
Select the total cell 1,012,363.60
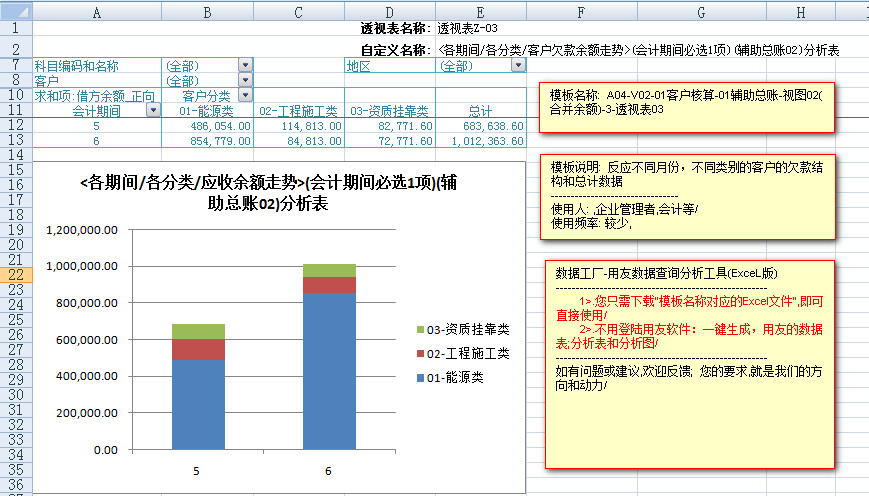480,141
